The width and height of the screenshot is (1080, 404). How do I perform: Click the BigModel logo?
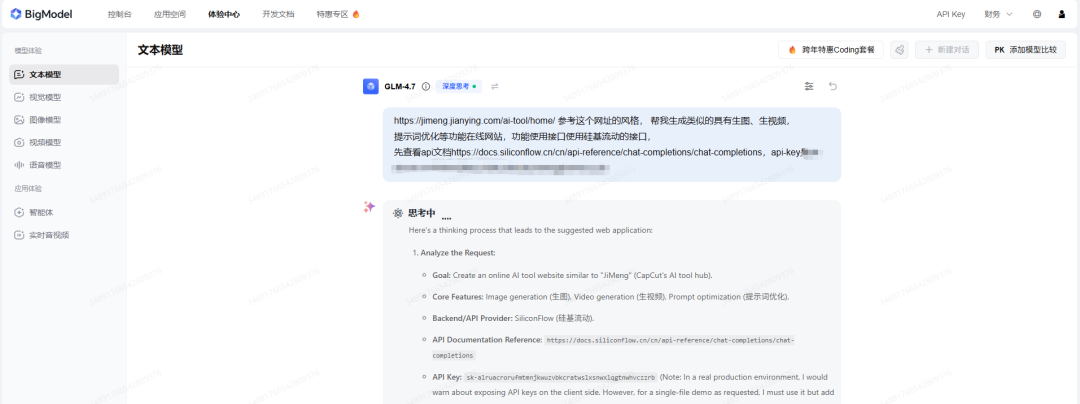(41, 14)
